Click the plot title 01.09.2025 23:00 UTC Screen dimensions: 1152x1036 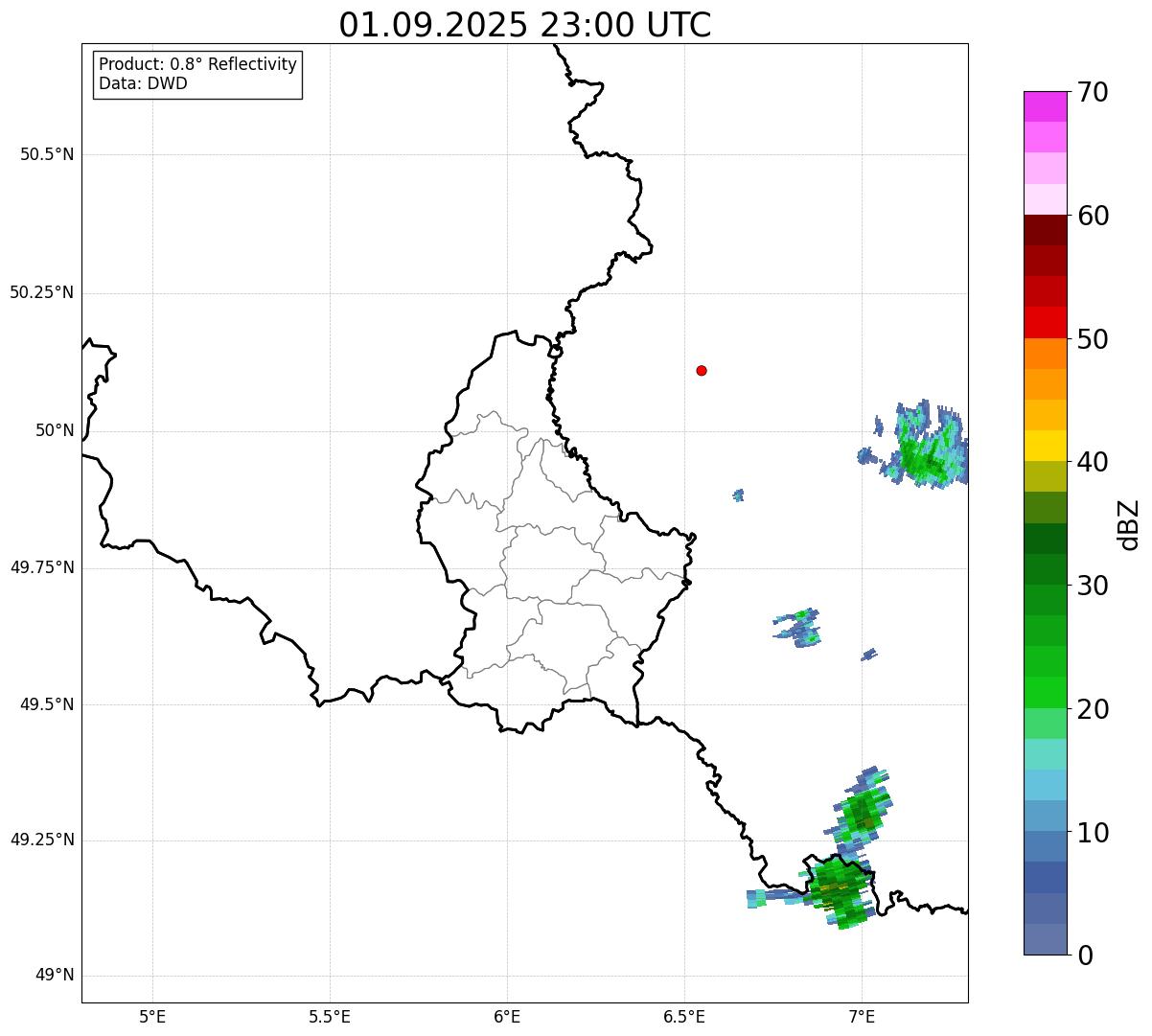click(525, 25)
